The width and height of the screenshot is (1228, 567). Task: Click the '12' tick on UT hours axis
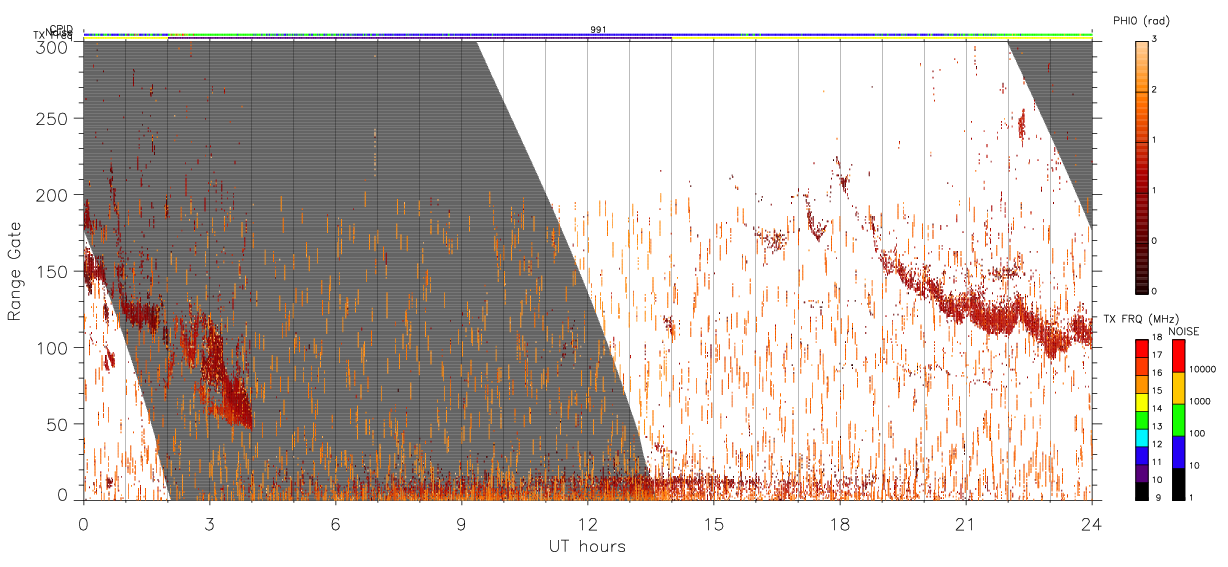587,524
